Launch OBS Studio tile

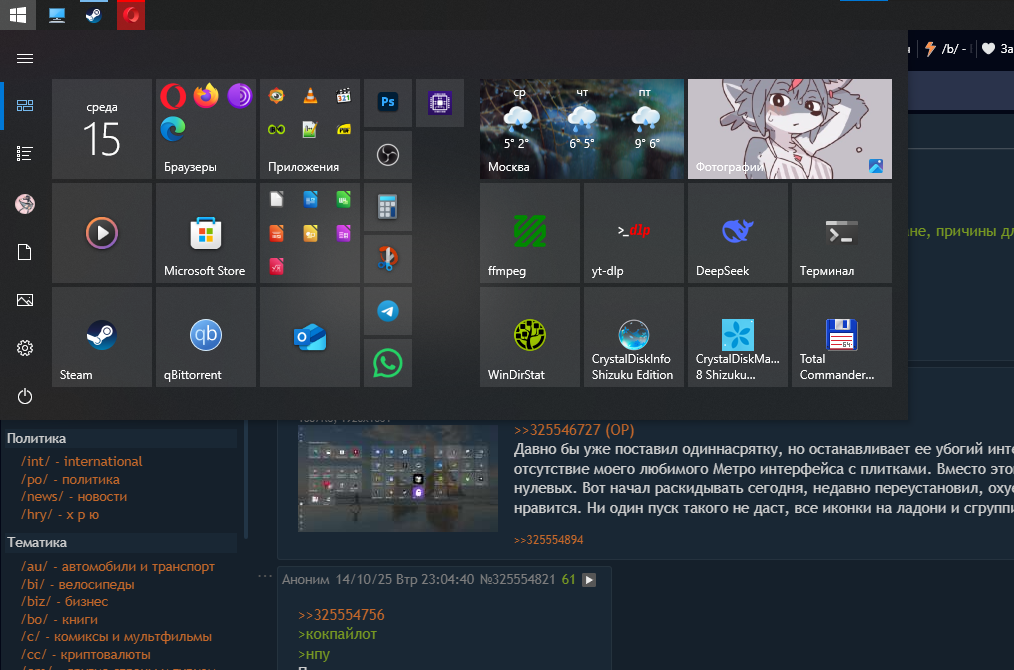tap(388, 155)
